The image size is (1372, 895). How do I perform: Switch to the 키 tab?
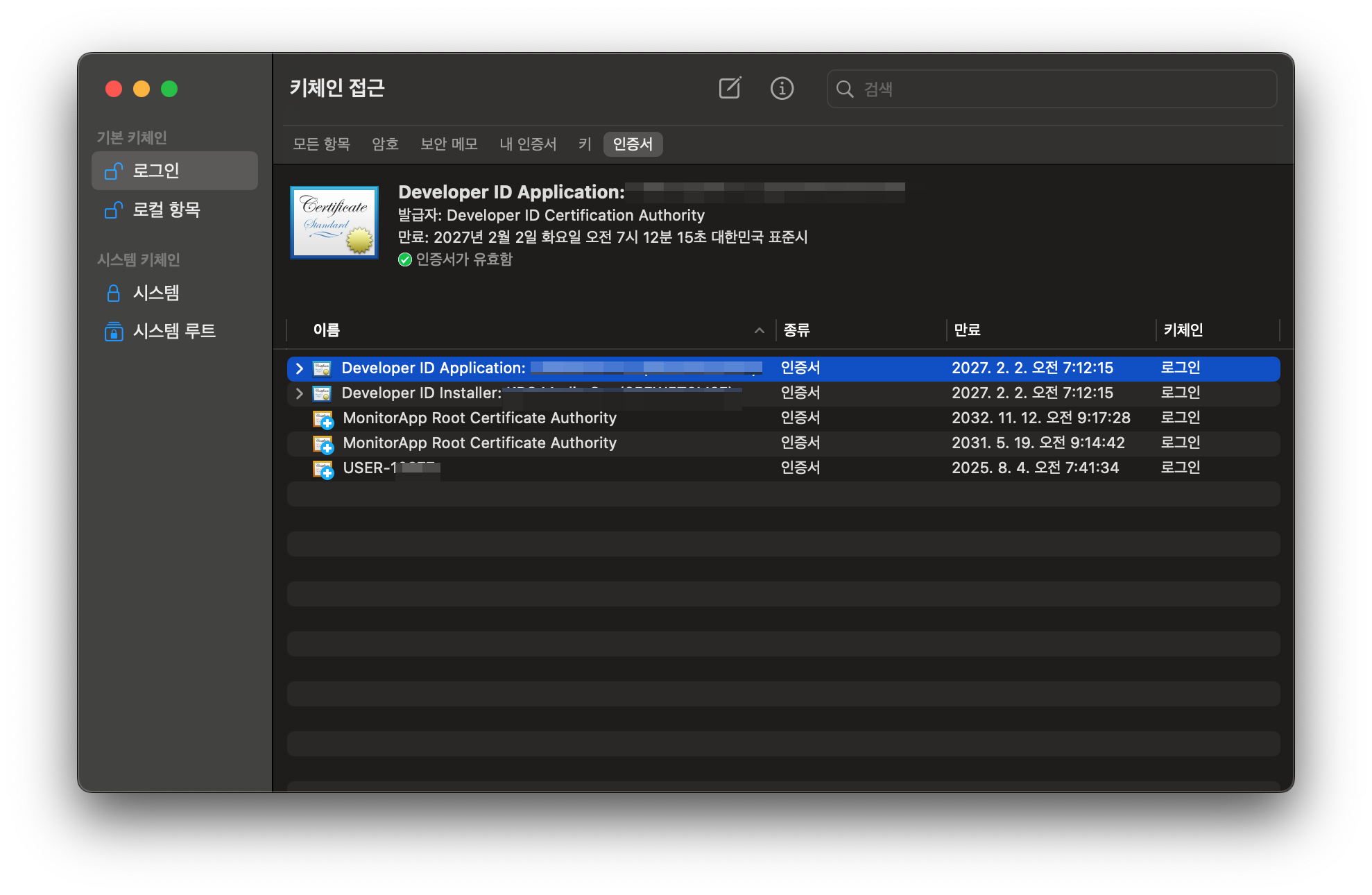click(x=585, y=144)
